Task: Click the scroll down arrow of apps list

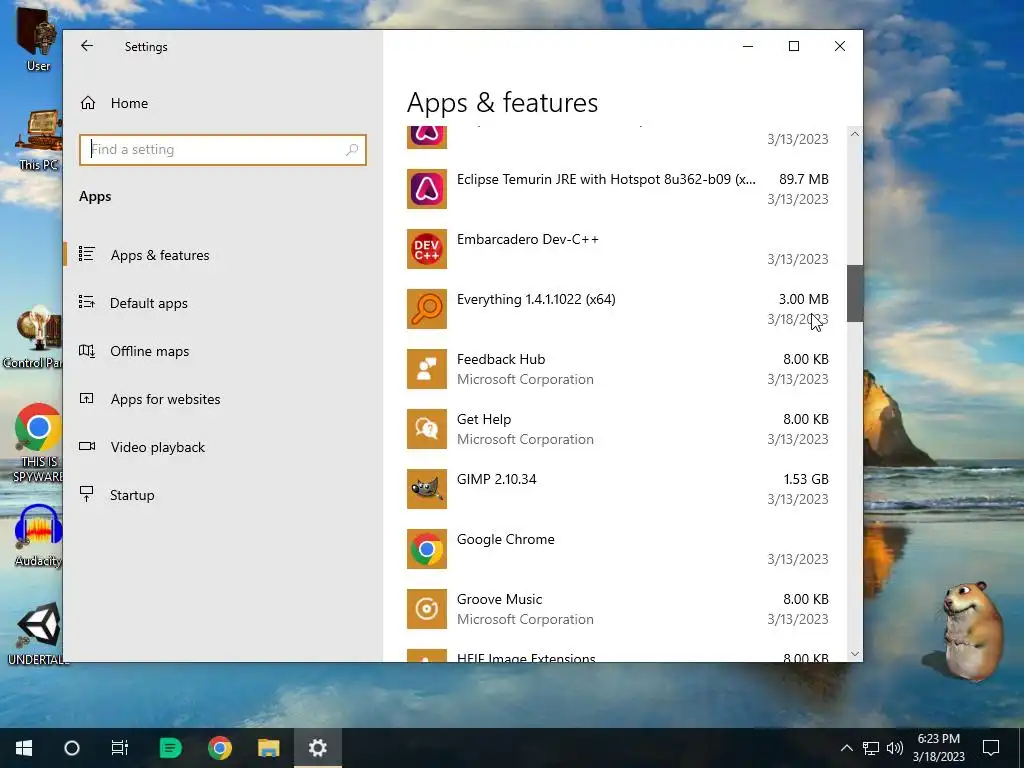Action: tap(854, 654)
